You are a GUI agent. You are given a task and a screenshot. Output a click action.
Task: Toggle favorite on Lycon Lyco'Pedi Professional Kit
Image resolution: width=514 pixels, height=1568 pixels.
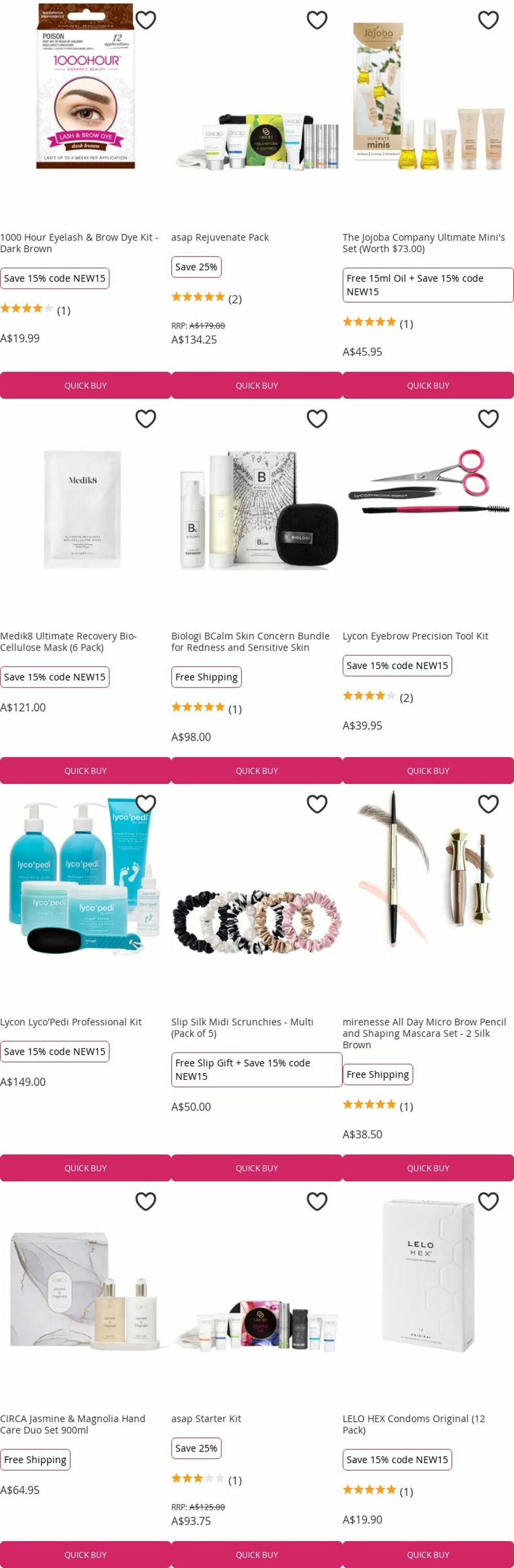pyautogui.click(x=145, y=804)
